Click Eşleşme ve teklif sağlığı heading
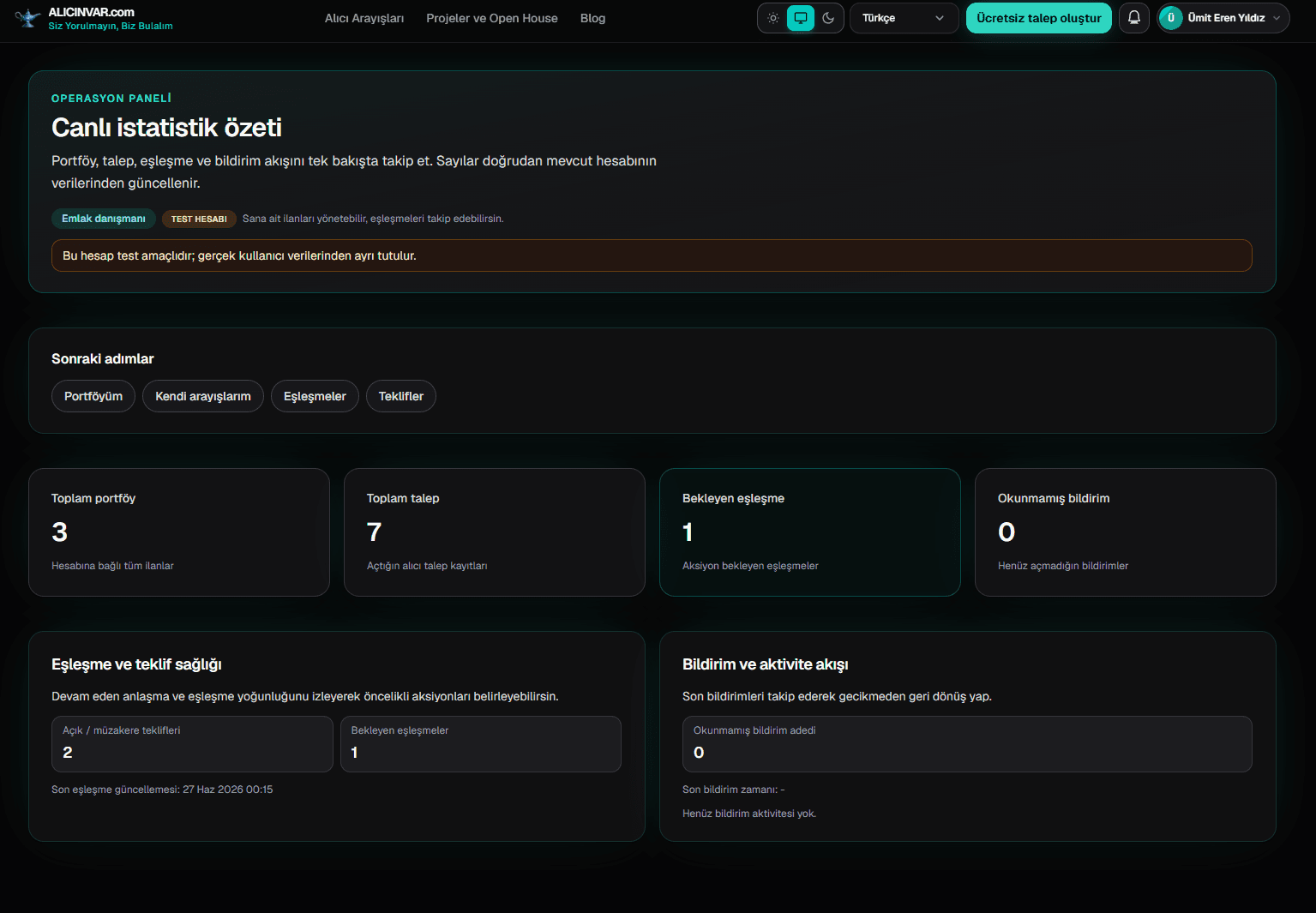The width and height of the screenshot is (1316, 913). click(136, 664)
